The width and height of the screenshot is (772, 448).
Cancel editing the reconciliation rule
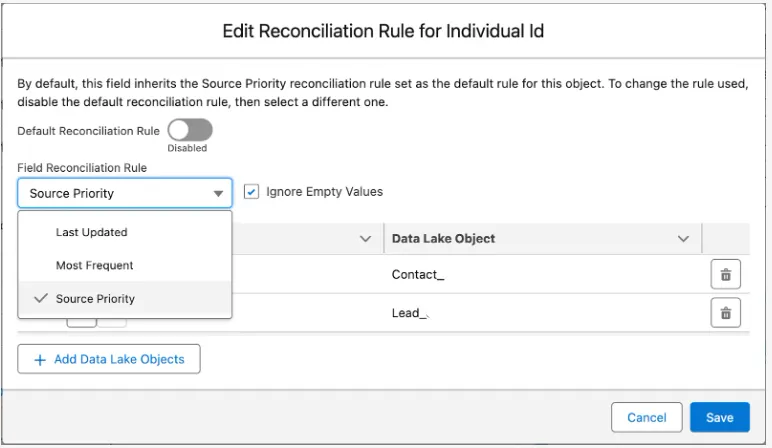pos(646,418)
